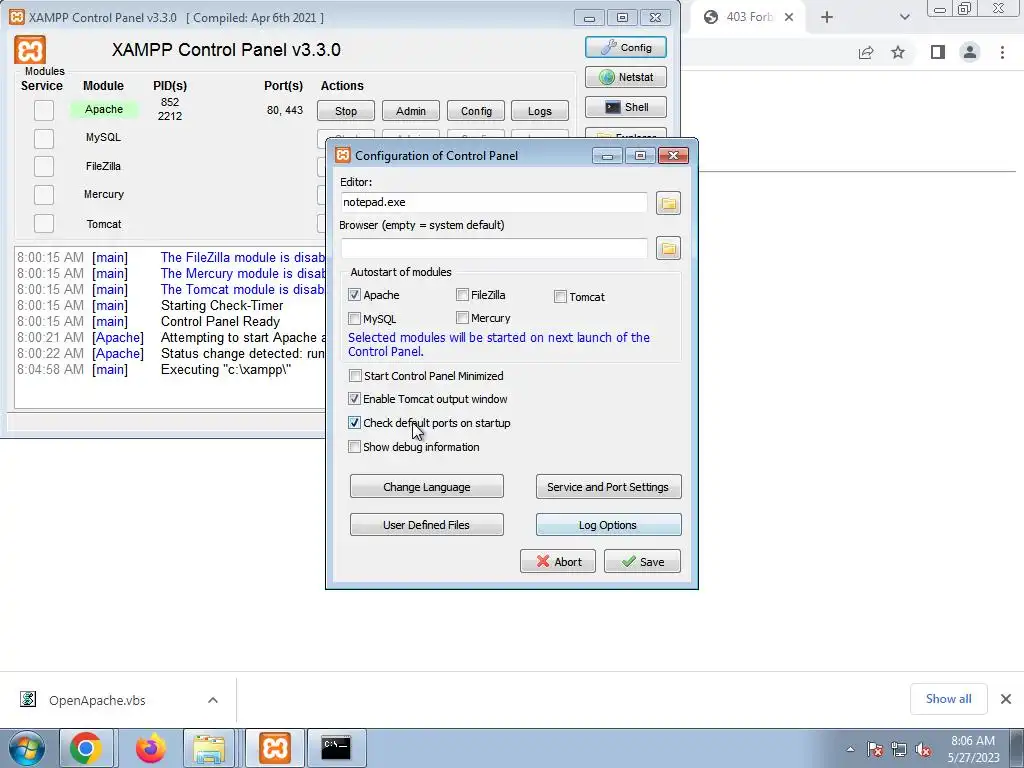Toggle Tomcat service checkbox in main panel

tap(44, 223)
